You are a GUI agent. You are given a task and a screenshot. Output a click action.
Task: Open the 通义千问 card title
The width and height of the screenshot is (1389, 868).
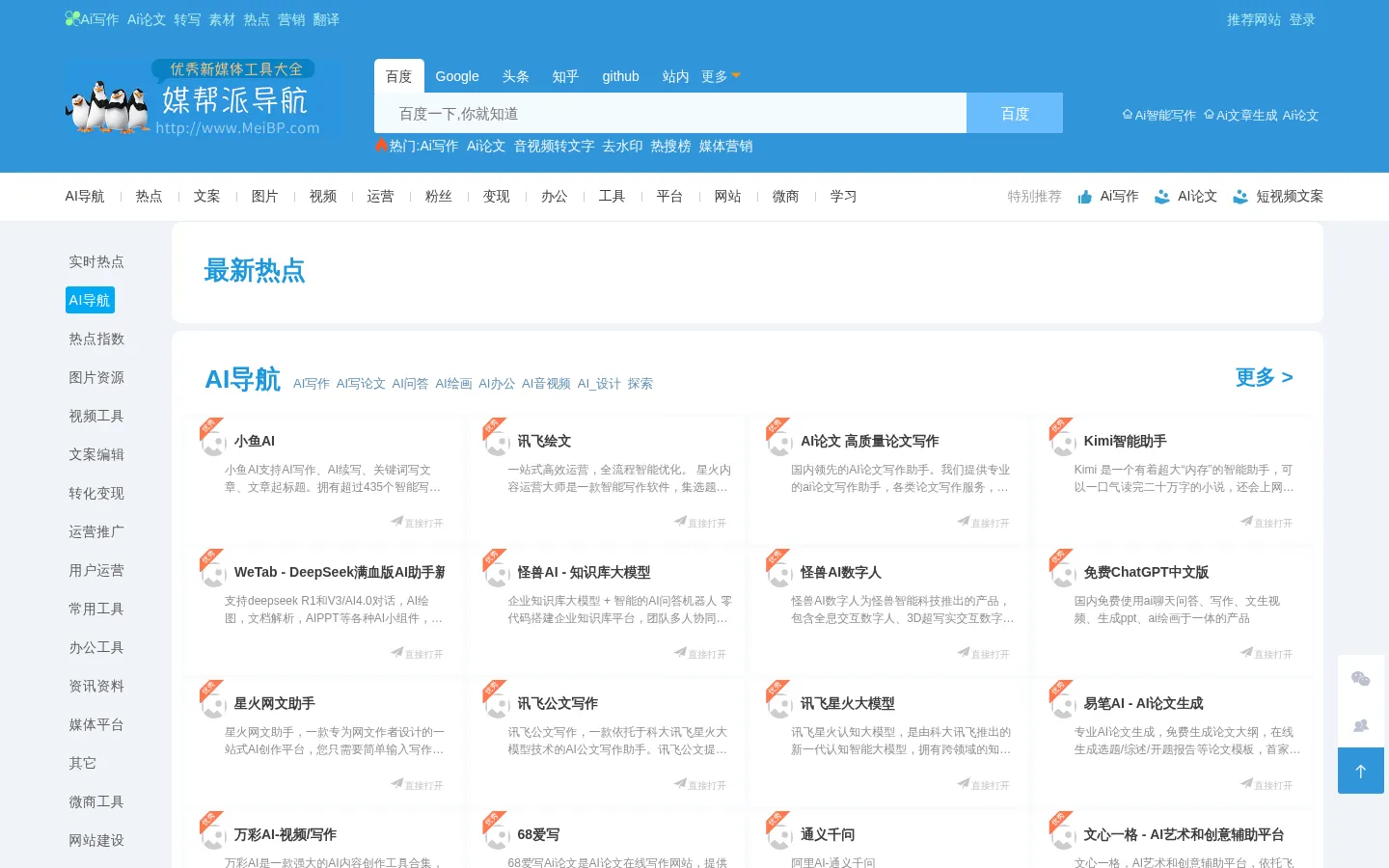point(828,834)
